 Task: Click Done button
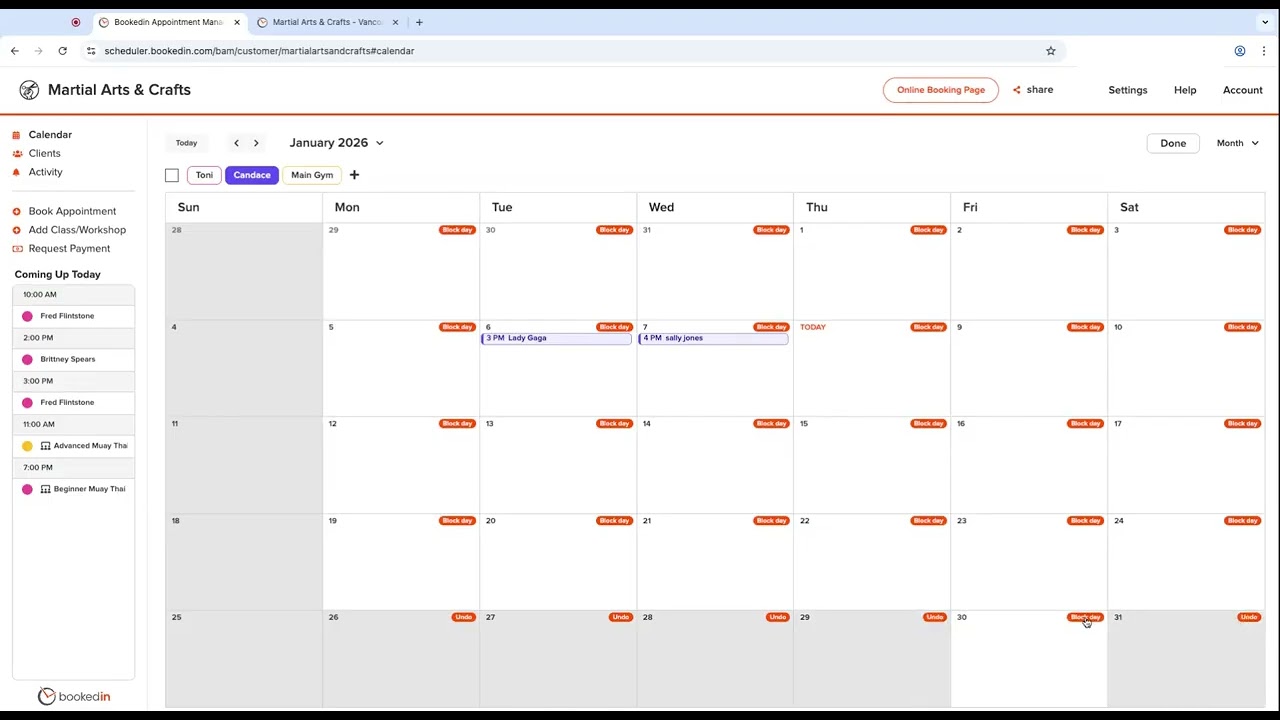[x=1173, y=143]
